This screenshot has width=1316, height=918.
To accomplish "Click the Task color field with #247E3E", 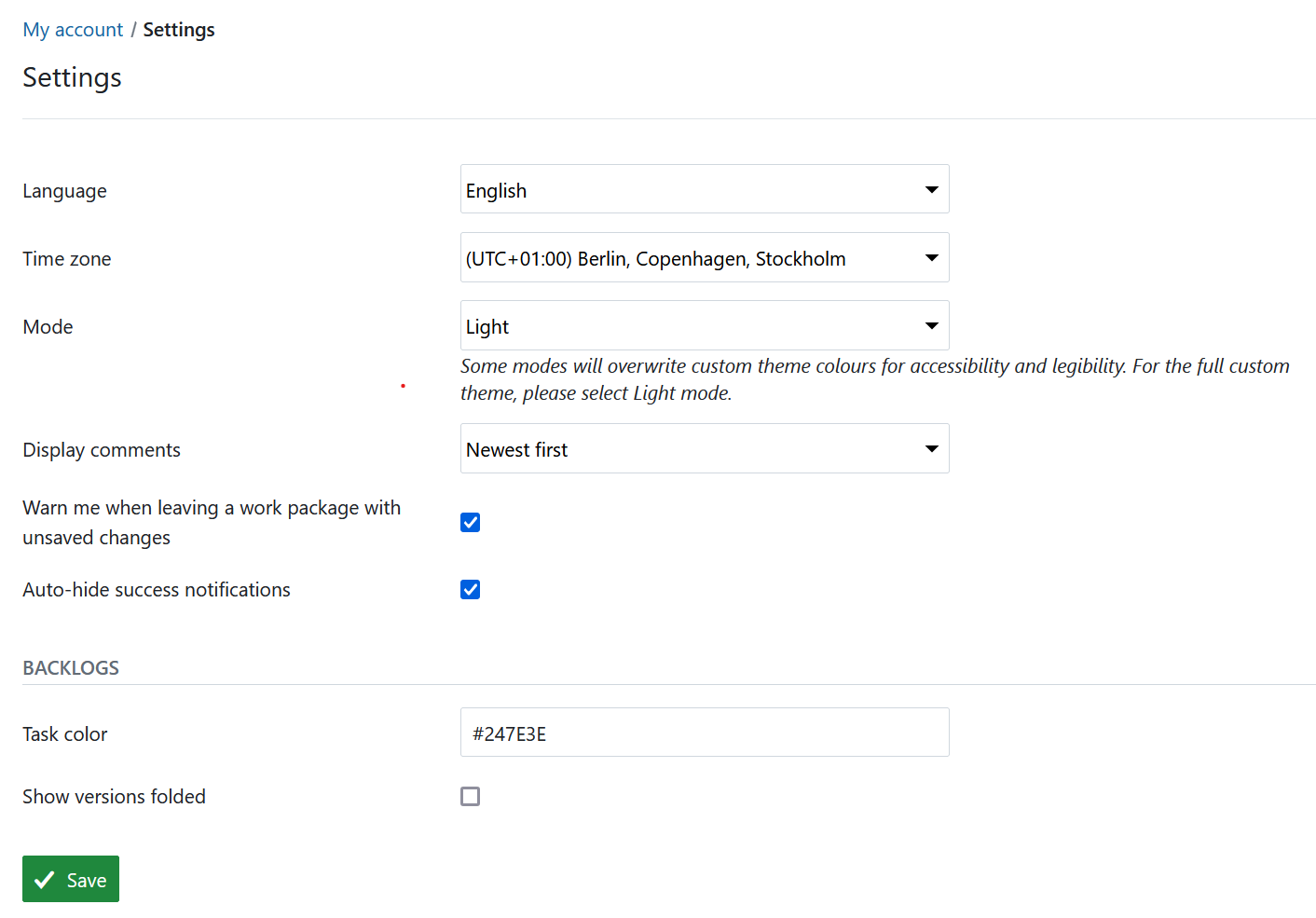I will pyautogui.click(x=704, y=733).
